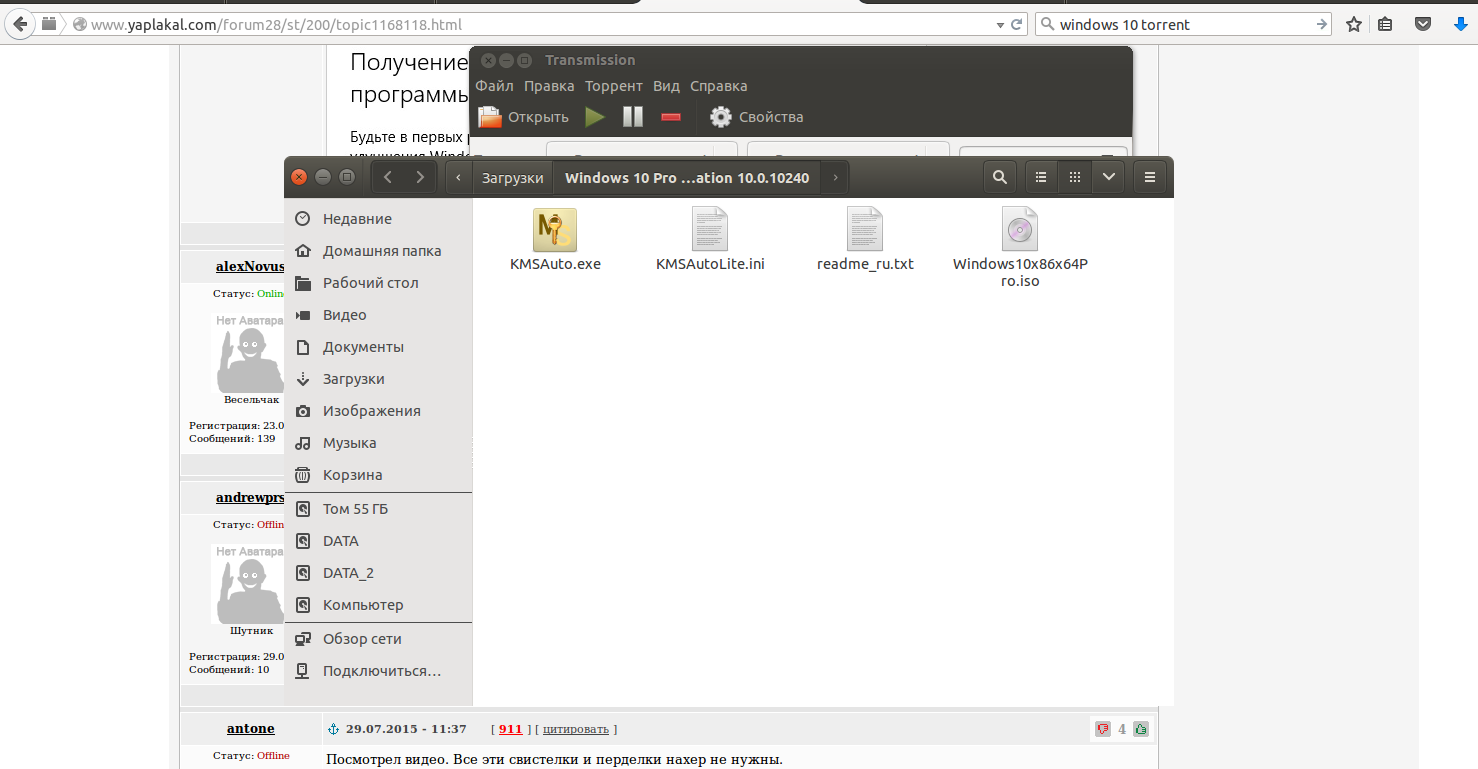1478x769 pixels.
Task: Select the readme_ru.txt file
Action: point(865,241)
